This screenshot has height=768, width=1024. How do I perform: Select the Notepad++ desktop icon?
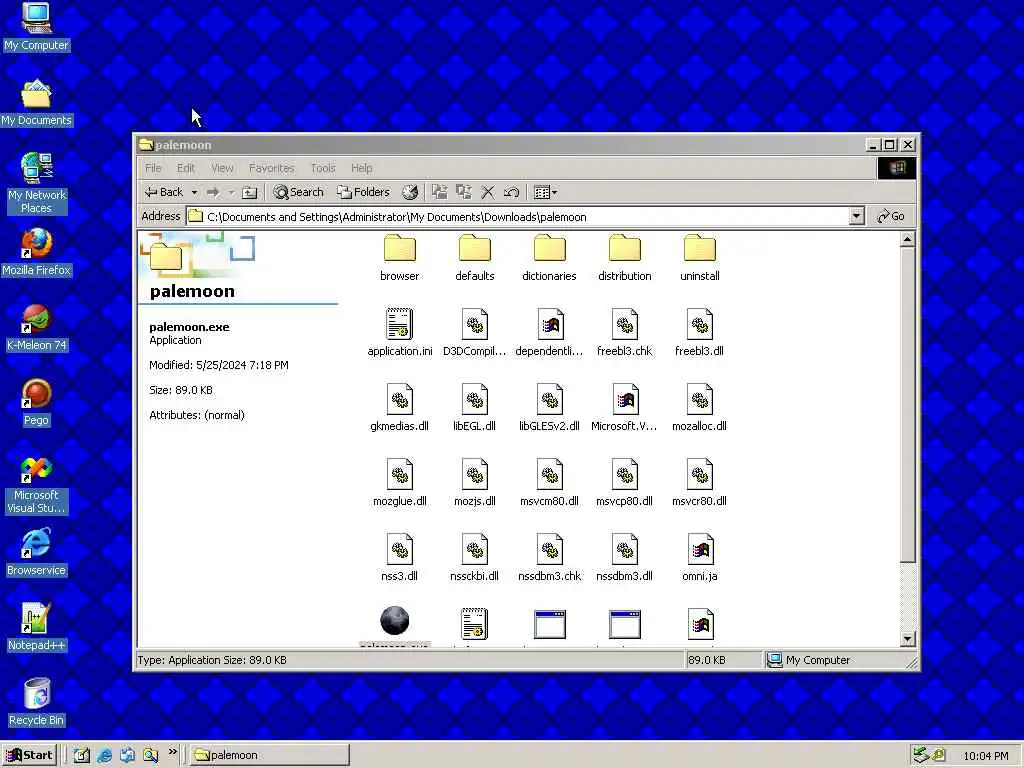(36, 628)
